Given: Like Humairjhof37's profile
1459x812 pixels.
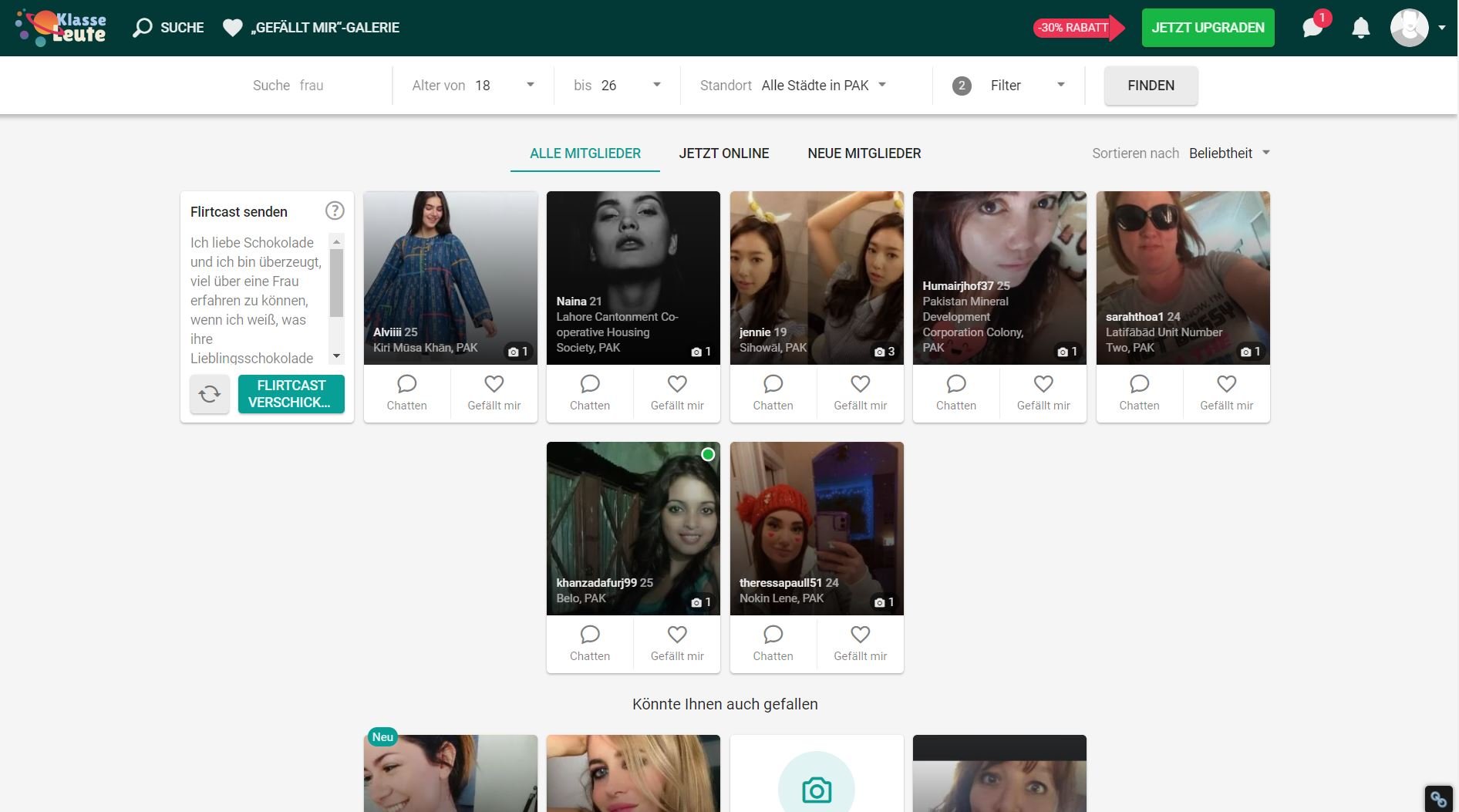Looking at the screenshot, I should tap(1043, 393).
